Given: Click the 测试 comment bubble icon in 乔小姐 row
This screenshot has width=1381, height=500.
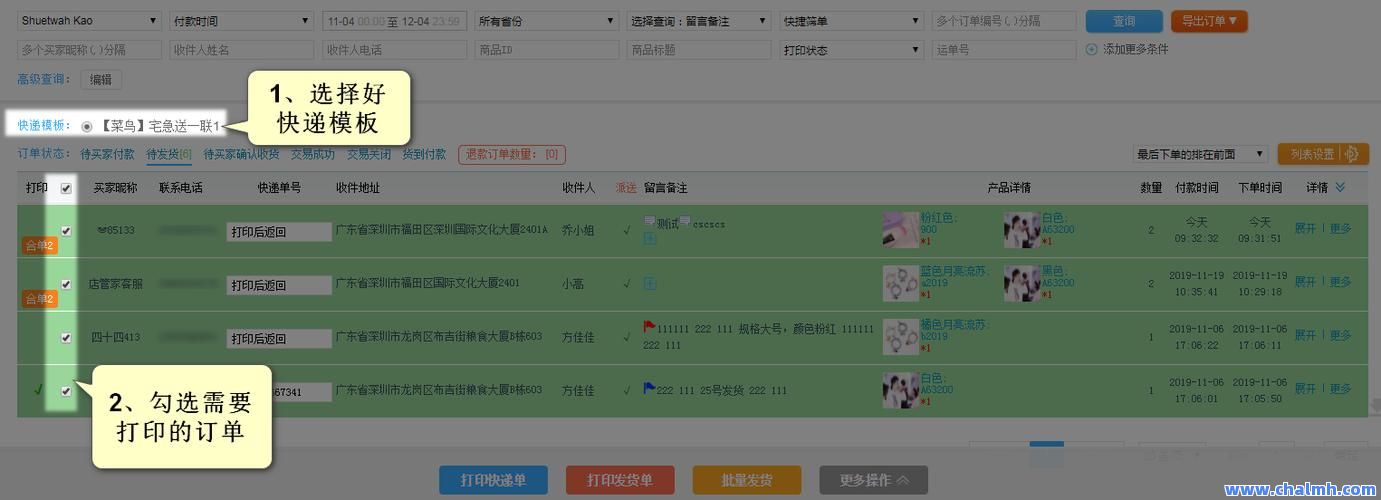Looking at the screenshot, I should click(x=650, y=223).
